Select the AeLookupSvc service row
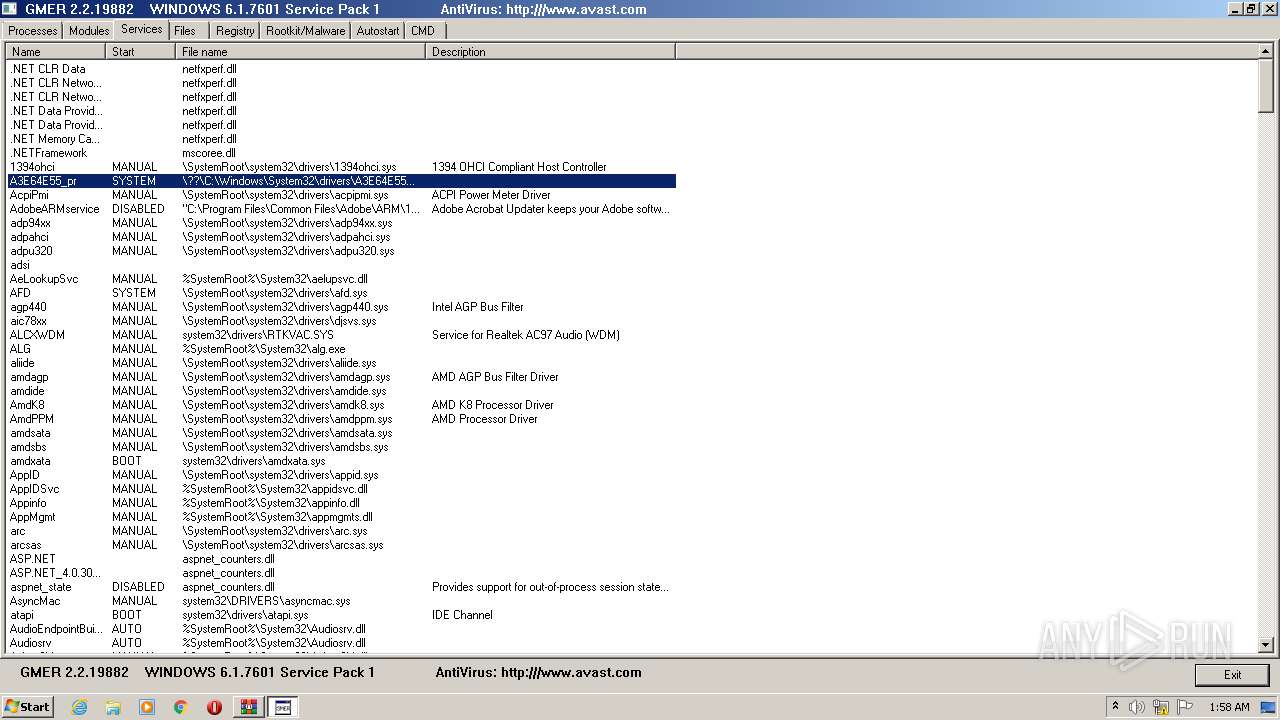Viewport: 1280px width, 720px height. pyautogui.click(x=341, y=279)
